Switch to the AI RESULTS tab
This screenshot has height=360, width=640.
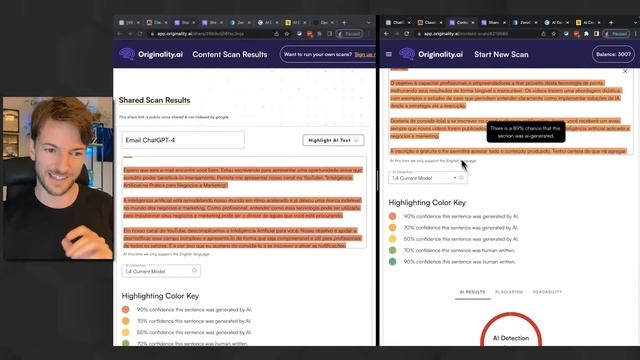(472, 292)
